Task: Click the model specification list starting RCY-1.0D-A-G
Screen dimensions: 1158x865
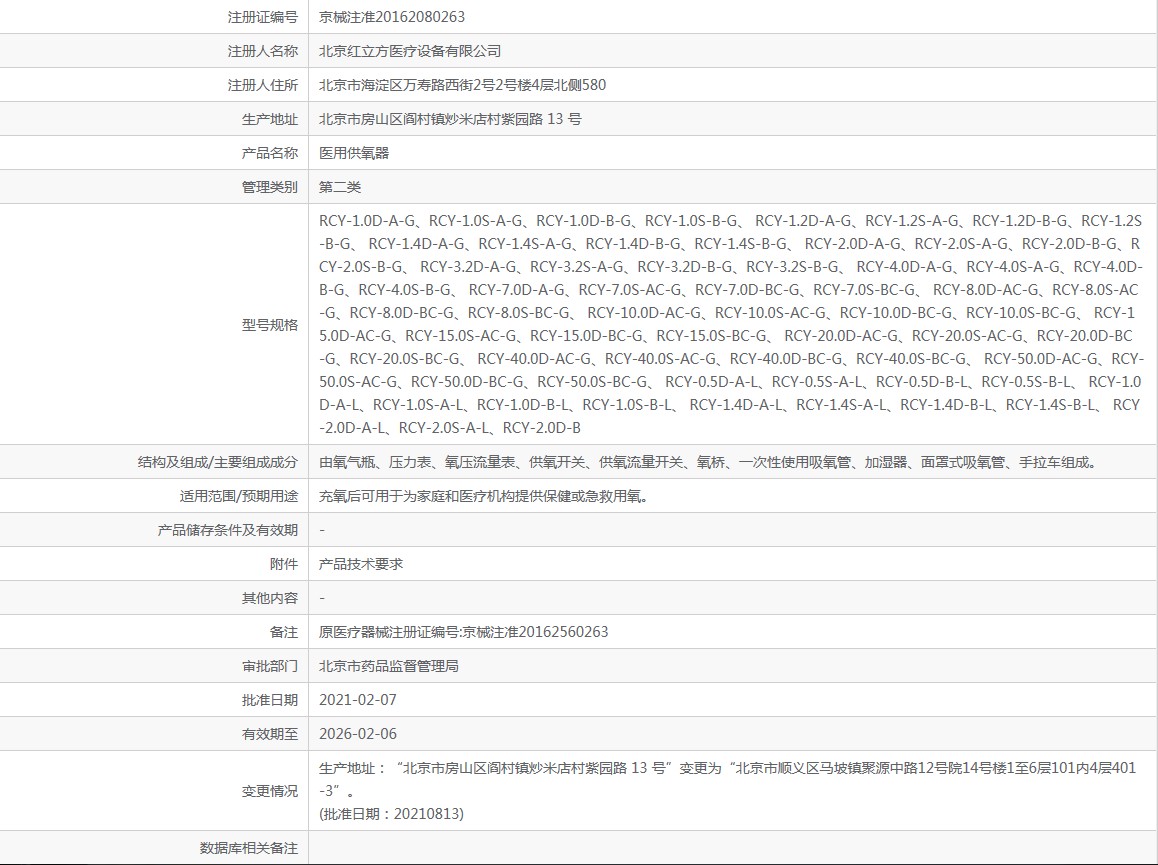Action: coord(731,324)
